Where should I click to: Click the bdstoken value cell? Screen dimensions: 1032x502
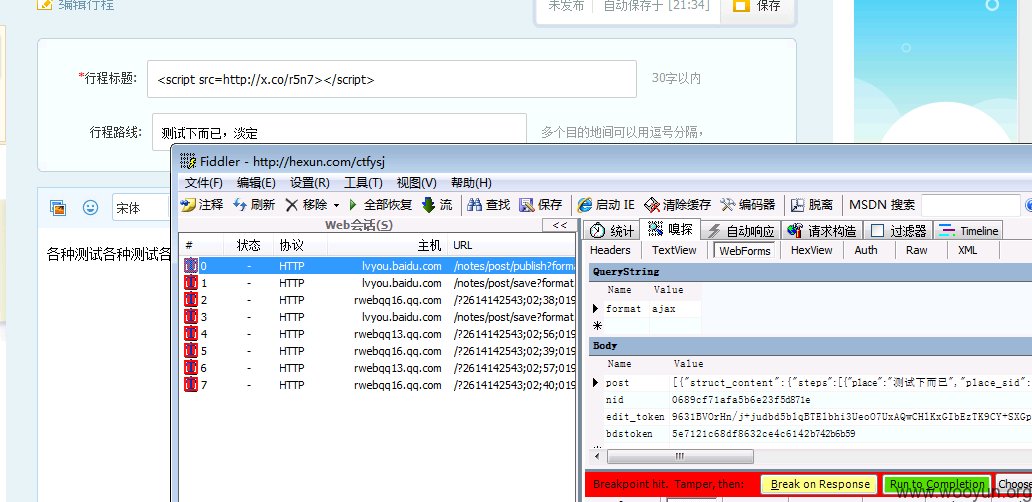pyautogui.click(x=850, y=434)
